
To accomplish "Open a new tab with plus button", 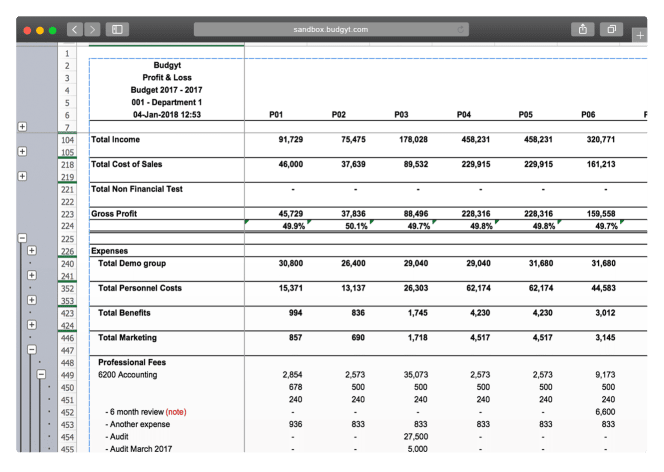I will (x=640, y=35).
